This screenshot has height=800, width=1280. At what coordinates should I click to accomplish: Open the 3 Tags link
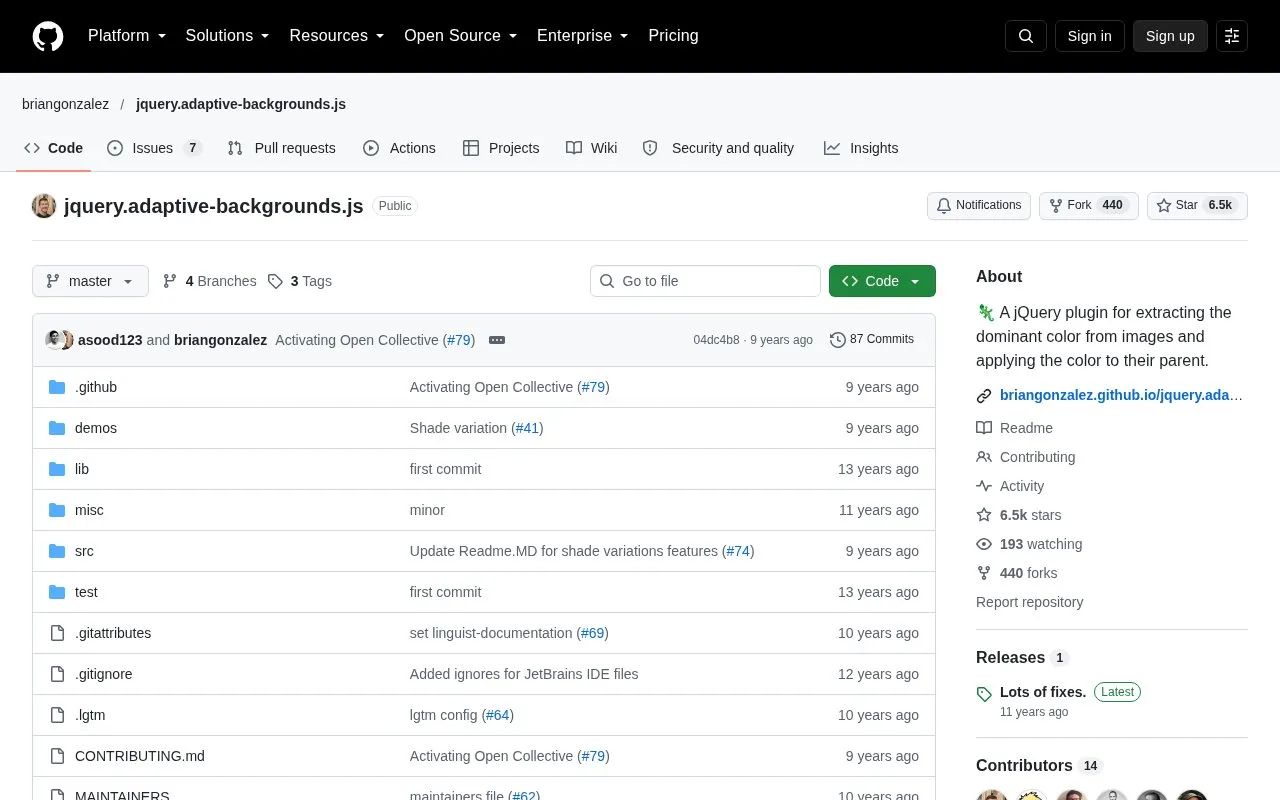[300, 281]
